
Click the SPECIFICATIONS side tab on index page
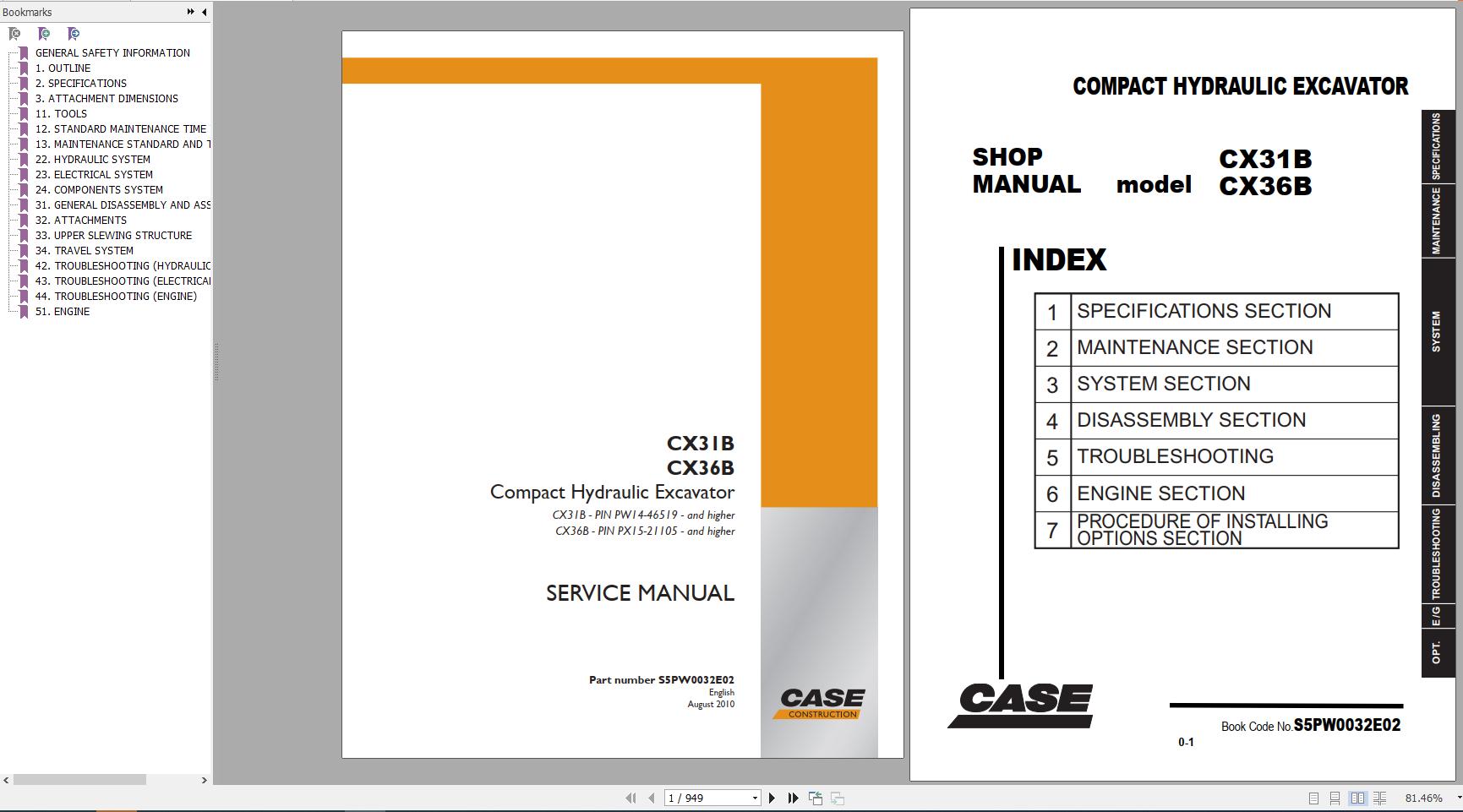tap(1437, 146)
